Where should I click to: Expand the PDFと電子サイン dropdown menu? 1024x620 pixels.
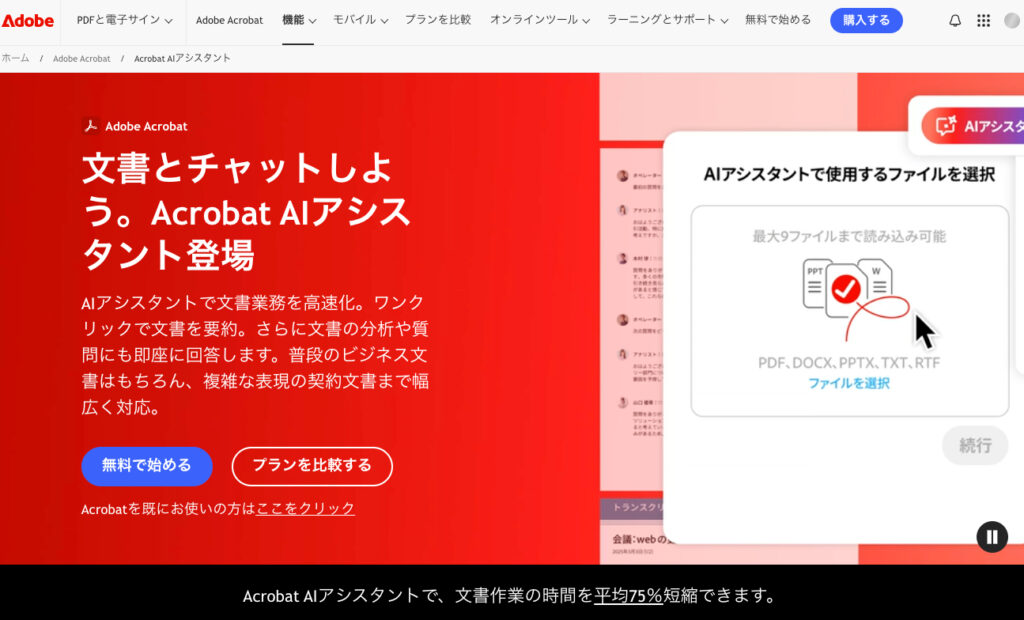[x=124, y=20]
